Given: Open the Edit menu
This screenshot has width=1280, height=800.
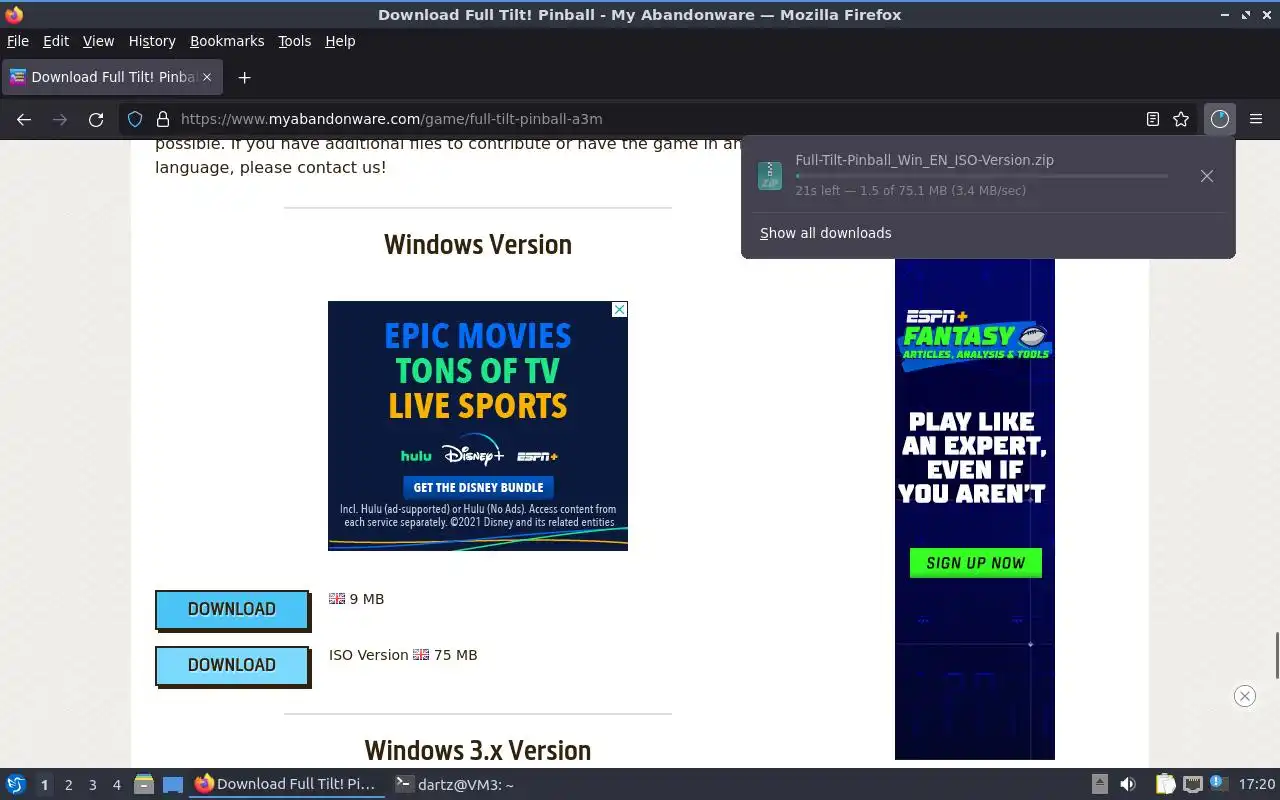Looking at the screenshot, I should click(56, 41).
